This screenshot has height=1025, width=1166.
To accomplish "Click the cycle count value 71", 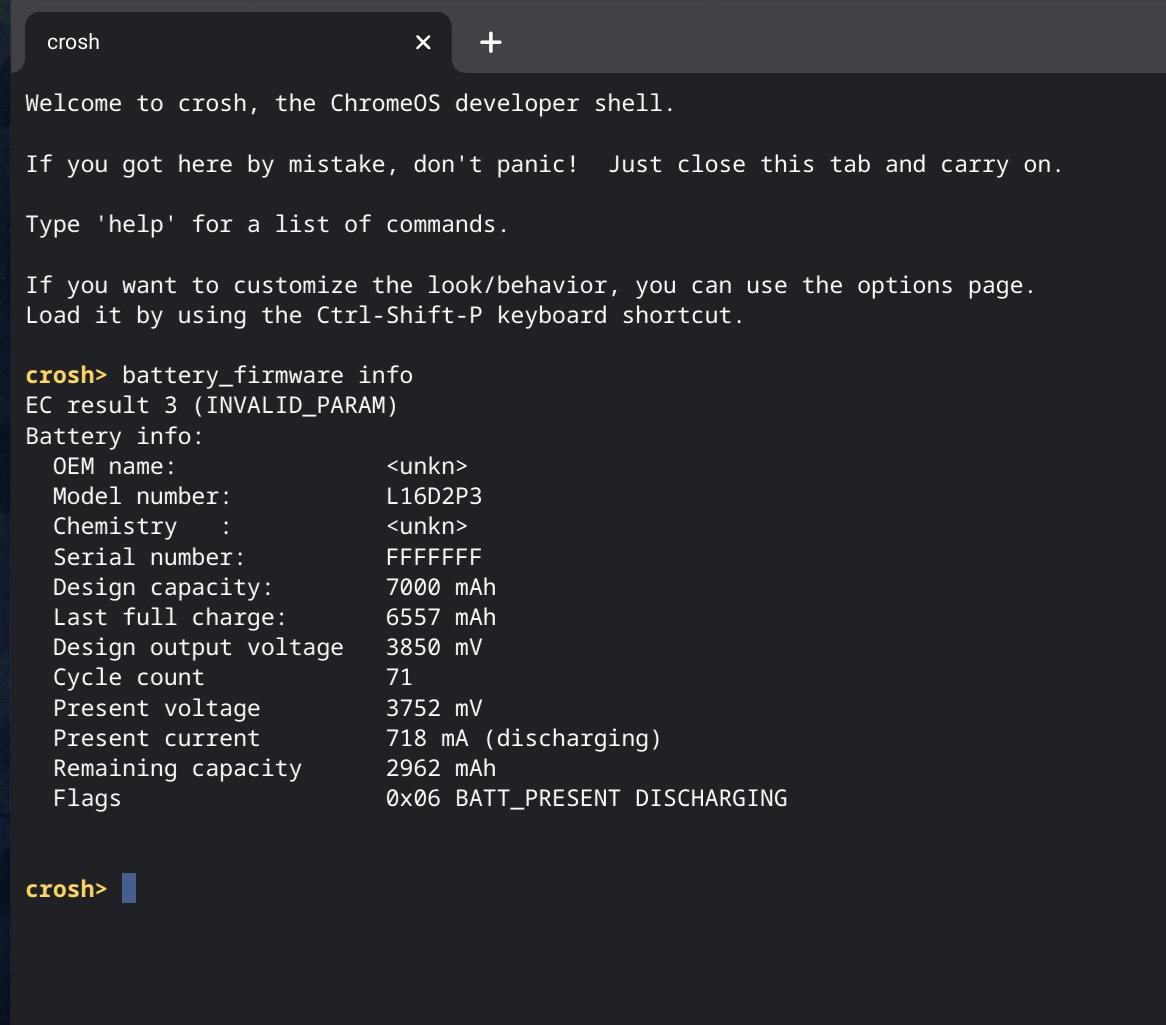I will 399,678.
